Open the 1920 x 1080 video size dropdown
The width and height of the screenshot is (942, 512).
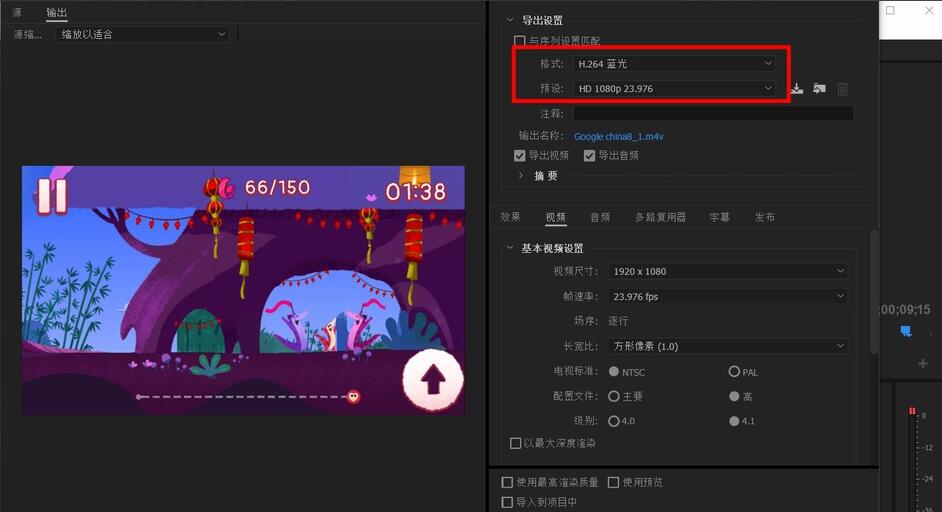click(x=728, y=272)
